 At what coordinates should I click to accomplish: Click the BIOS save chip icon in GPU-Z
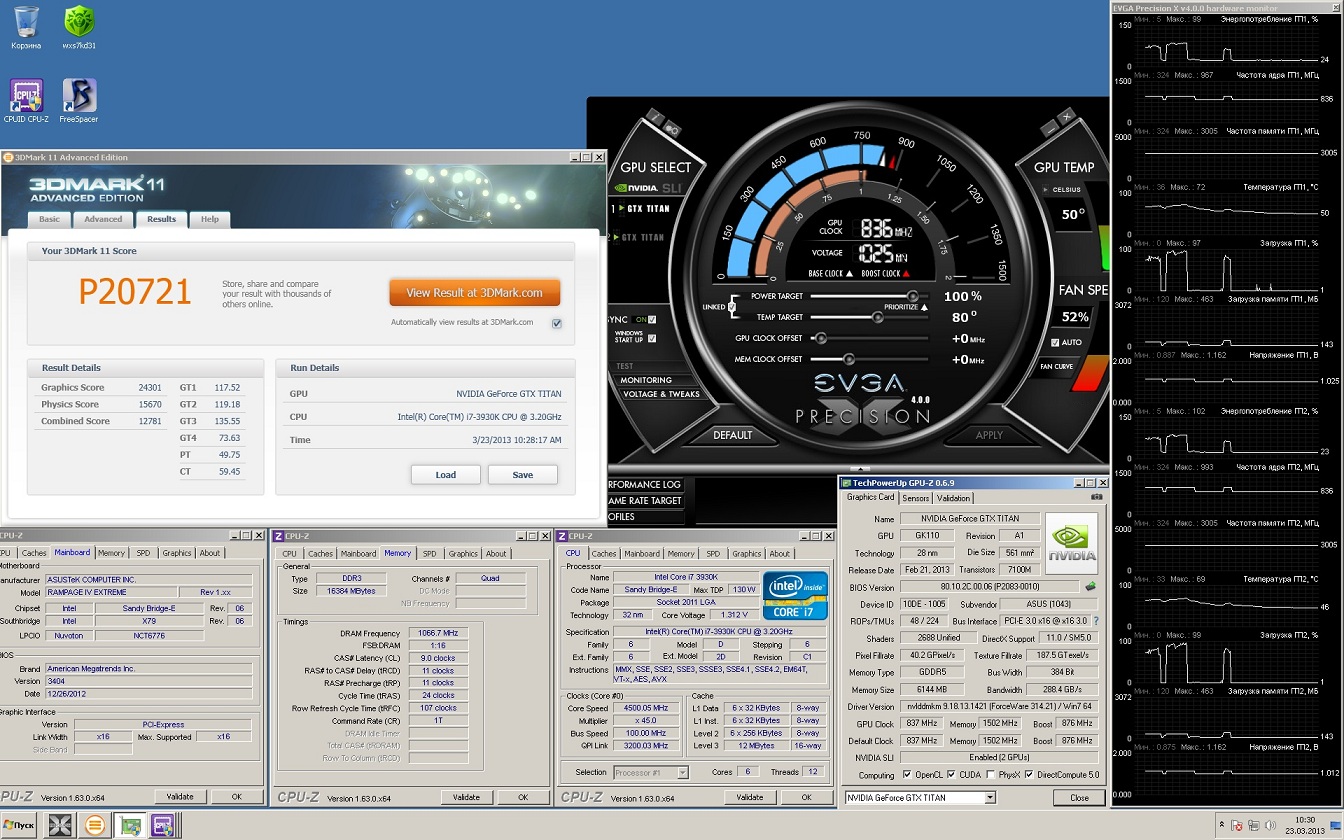[x=1090, y=587]
